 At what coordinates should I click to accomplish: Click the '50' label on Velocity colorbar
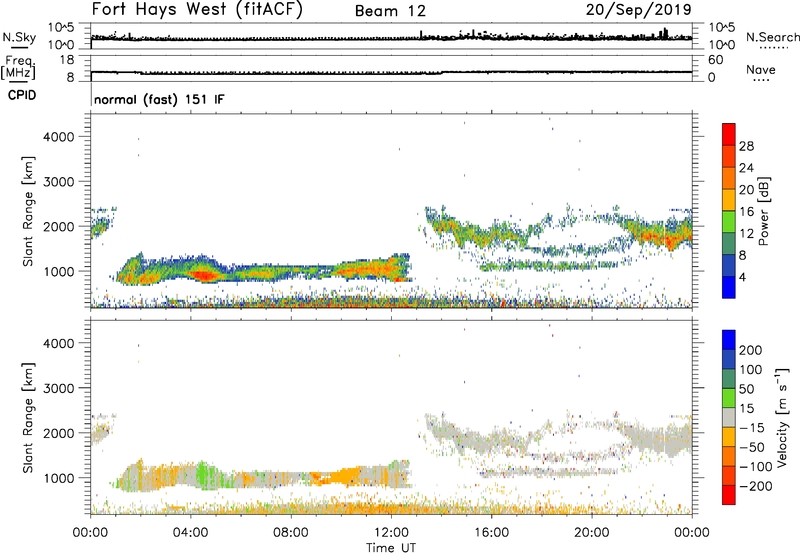click(746, 389)
